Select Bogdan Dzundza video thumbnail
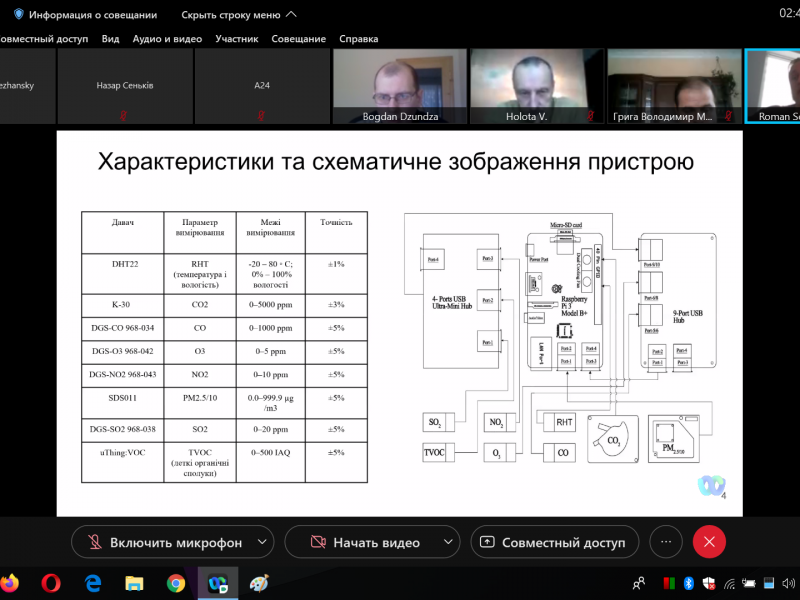 pyautogui.click(x=398, y=86)
